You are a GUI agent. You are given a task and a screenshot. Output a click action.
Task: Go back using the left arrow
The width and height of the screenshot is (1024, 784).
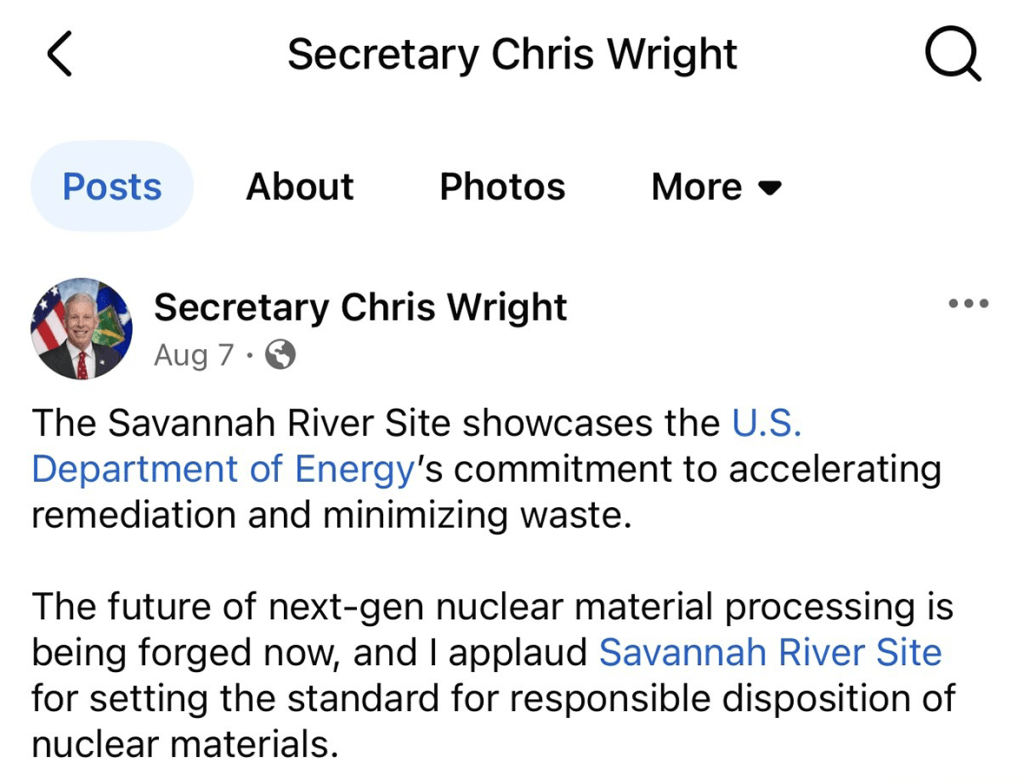click(59, 54)
